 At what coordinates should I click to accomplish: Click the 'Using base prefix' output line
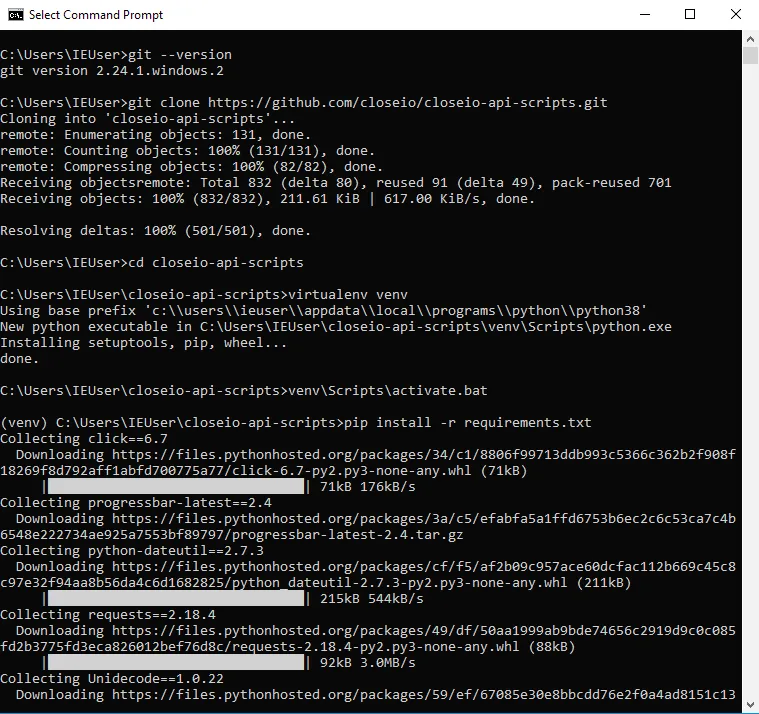pos(324,310)
